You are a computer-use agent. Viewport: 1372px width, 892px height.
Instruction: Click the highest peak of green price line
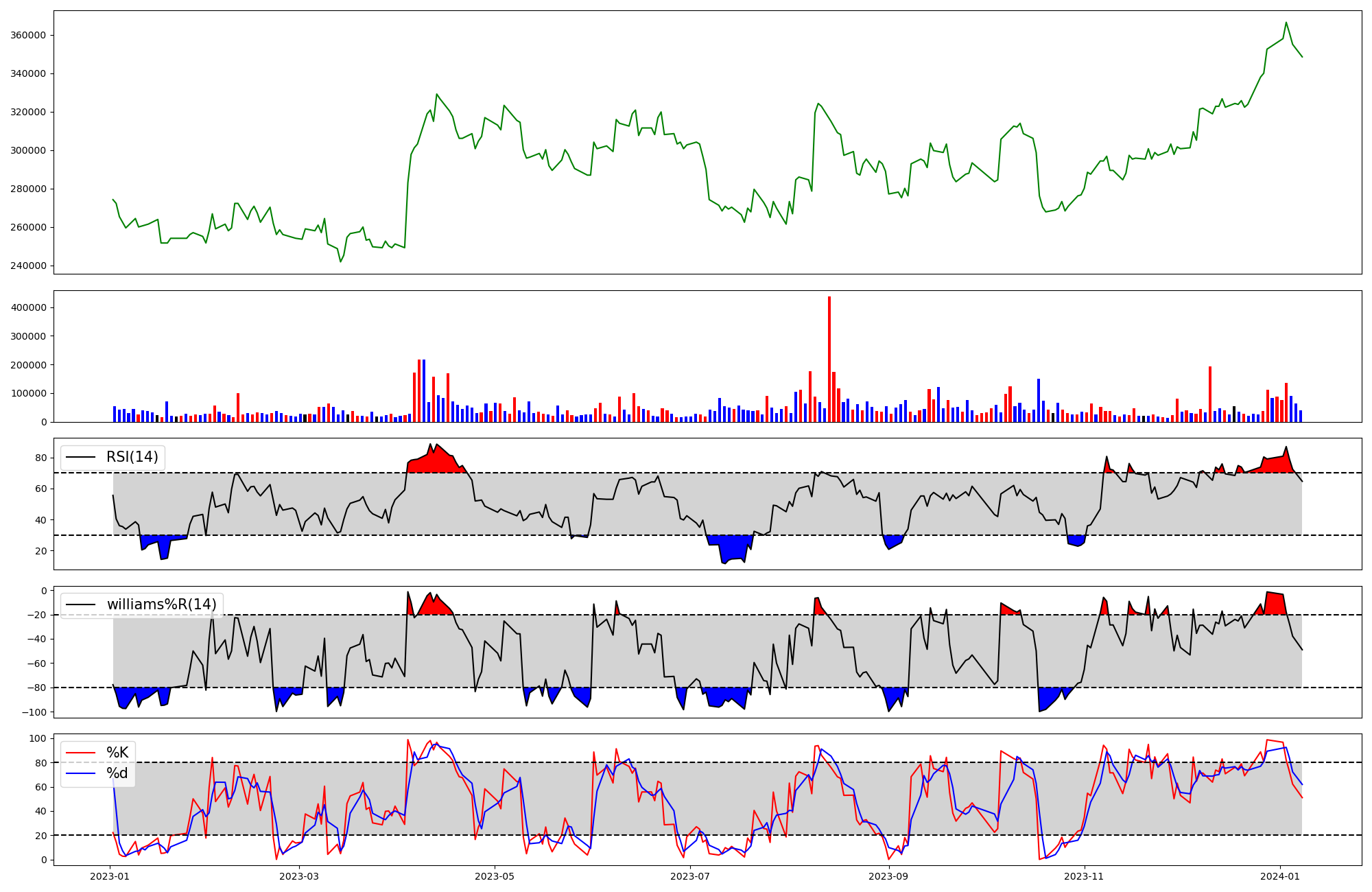pyautogui.click(x=1286, y=23)
